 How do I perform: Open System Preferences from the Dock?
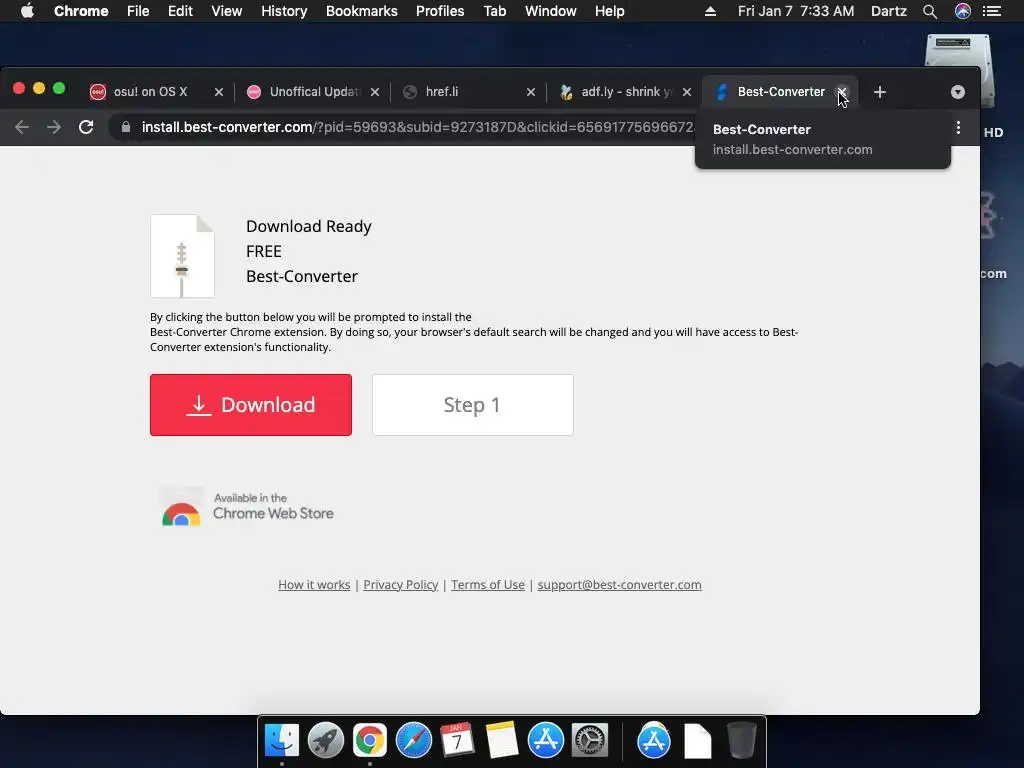tap(590, 741)
